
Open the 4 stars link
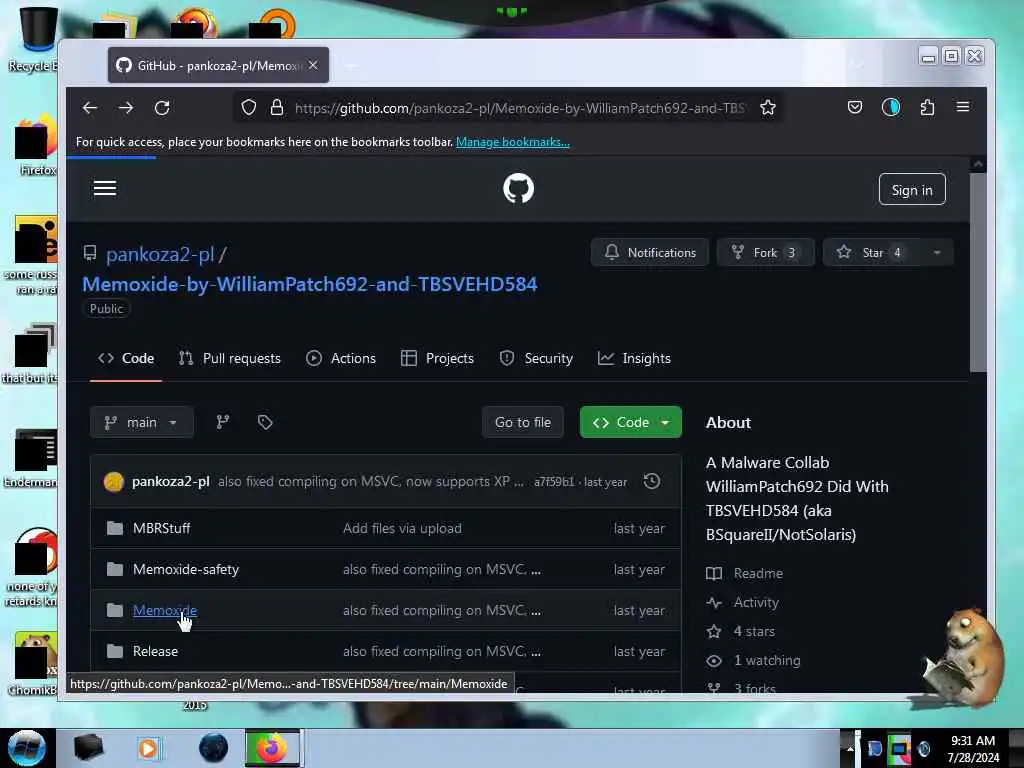[x=754, y=632]
